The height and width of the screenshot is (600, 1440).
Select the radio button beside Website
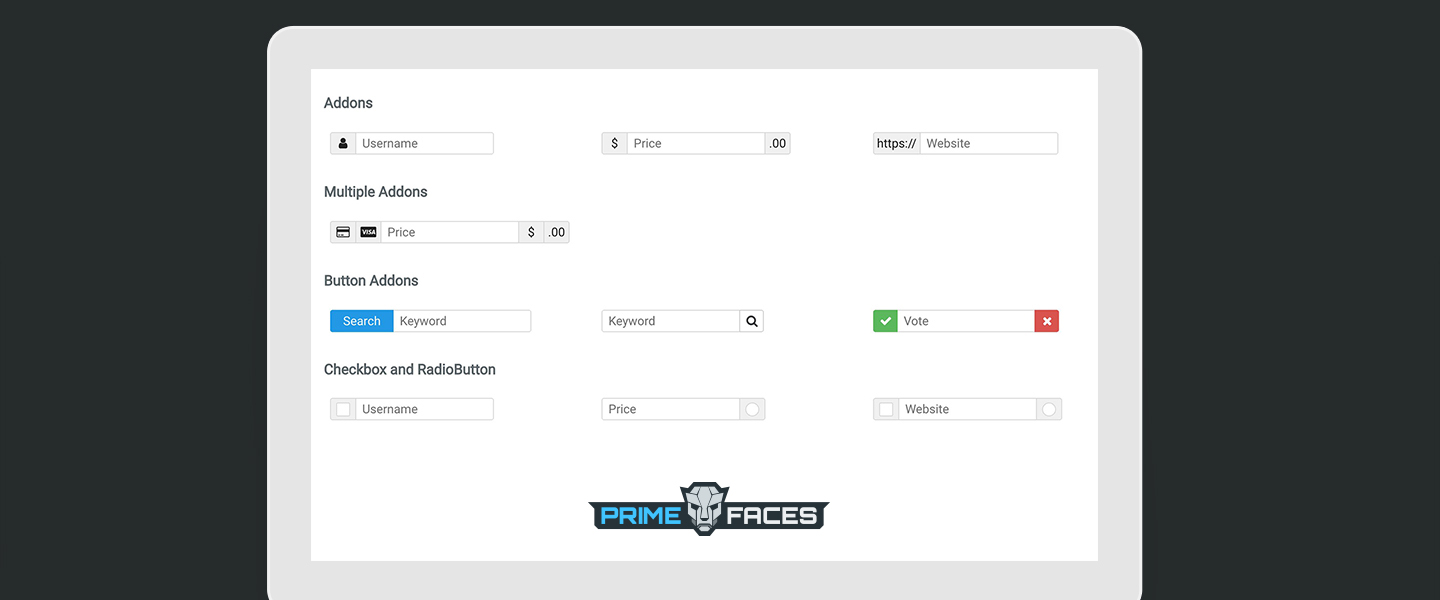(1049, 409)
